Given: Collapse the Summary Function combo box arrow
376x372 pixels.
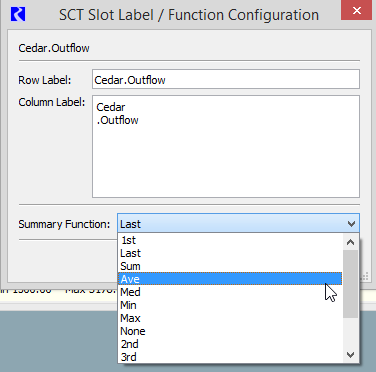Looking at the screenshot, I should [x=351, y=224].
